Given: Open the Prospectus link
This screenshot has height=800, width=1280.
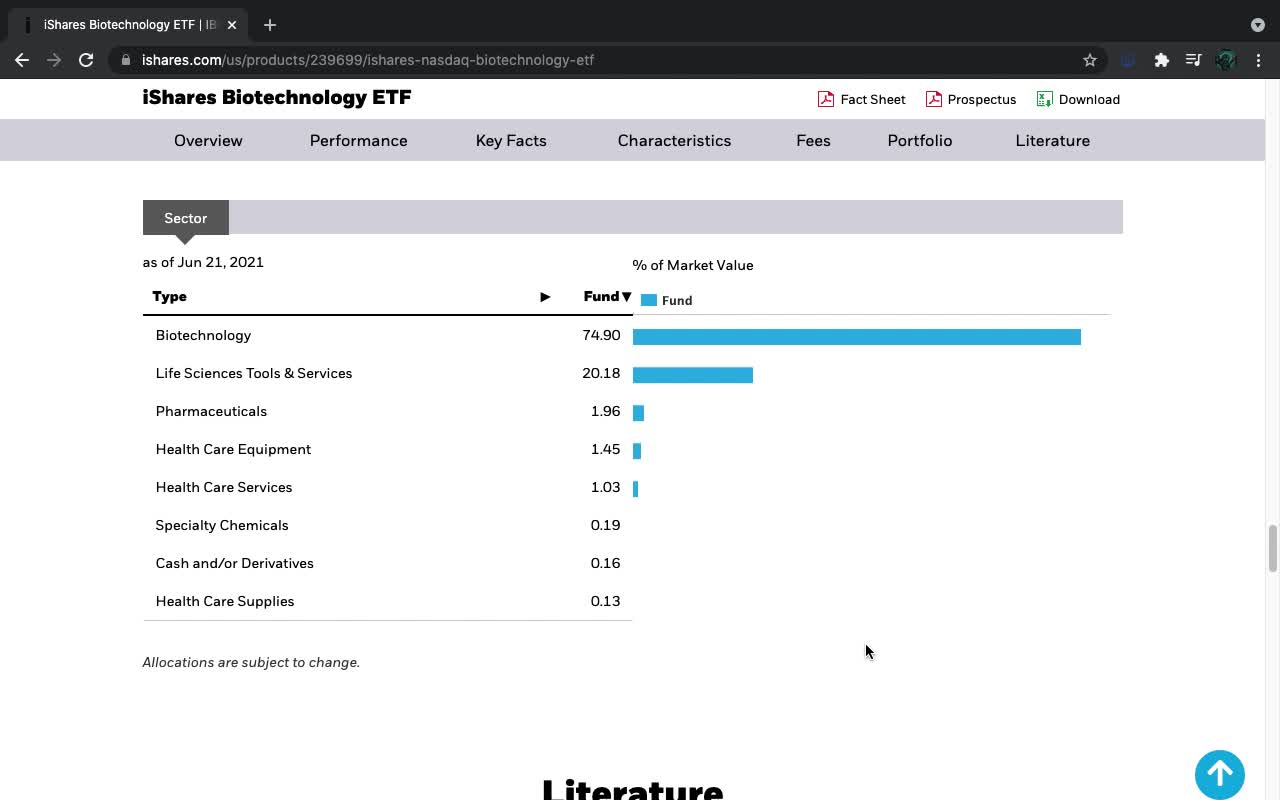Looking at the screenshot, I should coord(981,99).
